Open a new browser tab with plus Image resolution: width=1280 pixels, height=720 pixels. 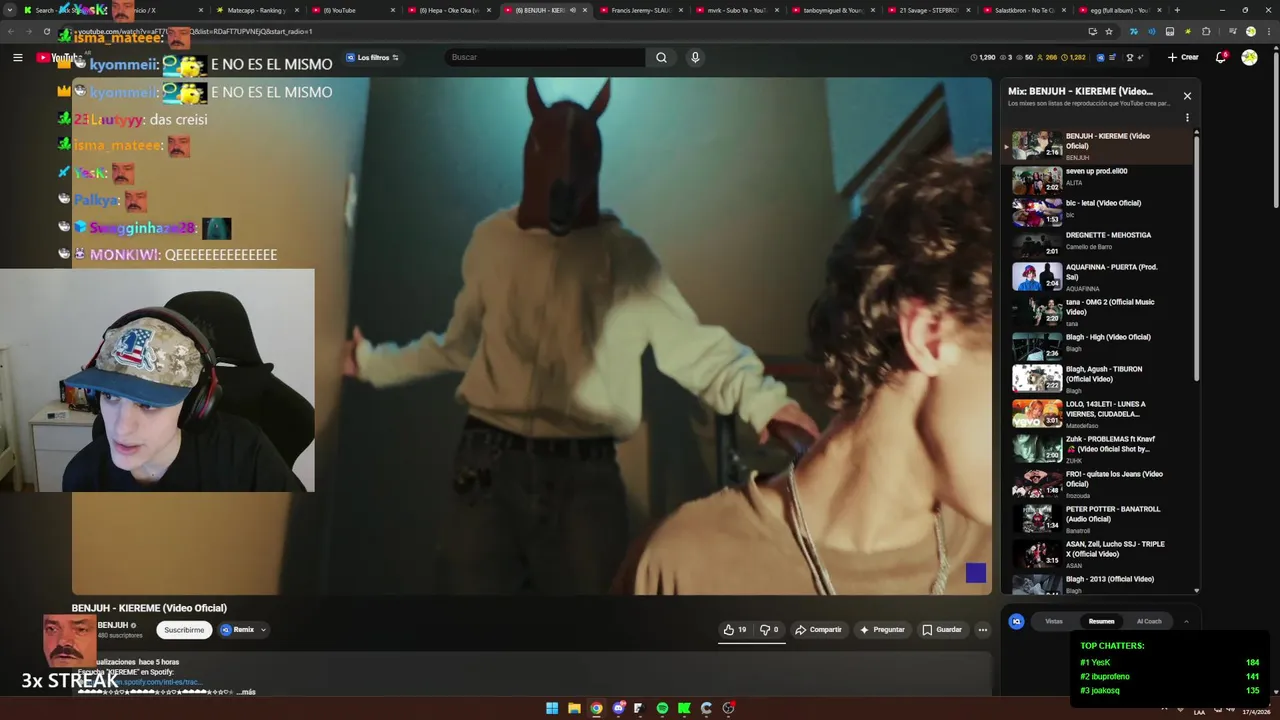[x=1177, y=10]
